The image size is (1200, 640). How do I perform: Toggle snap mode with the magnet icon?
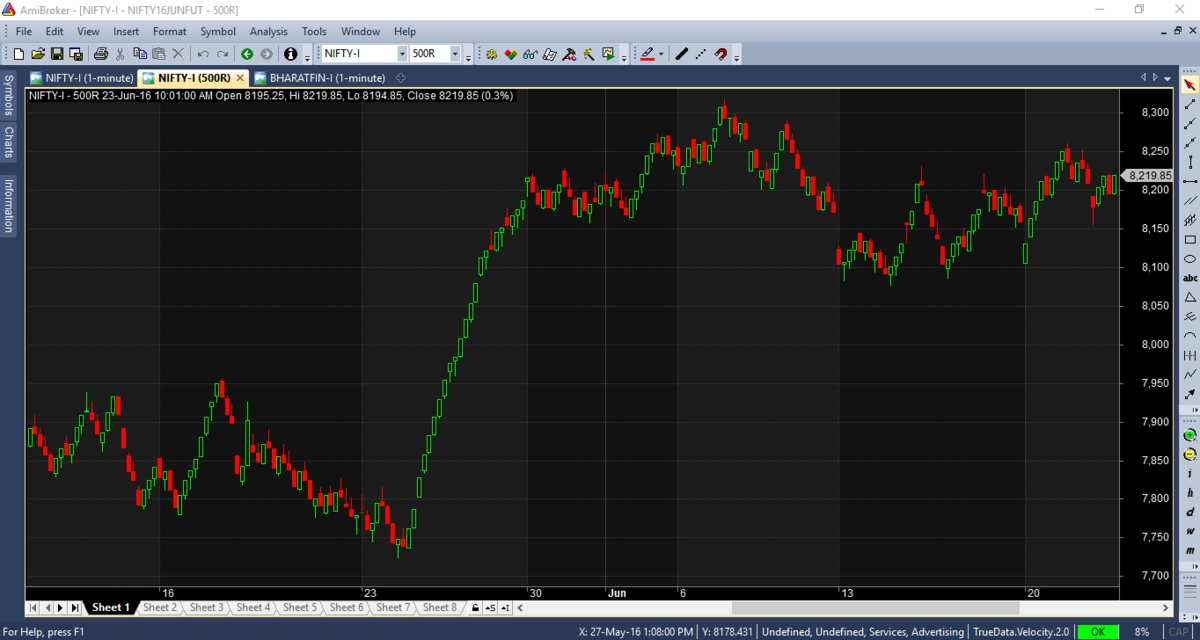click(x=720, y=54)
